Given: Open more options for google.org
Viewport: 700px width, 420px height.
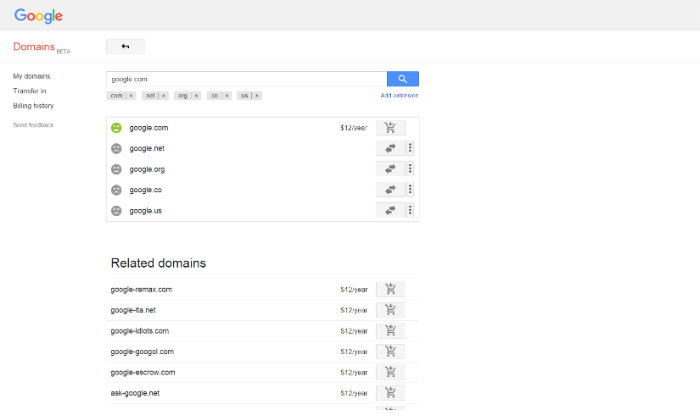Looking at the screenshot, I should (x=410, y=169).
